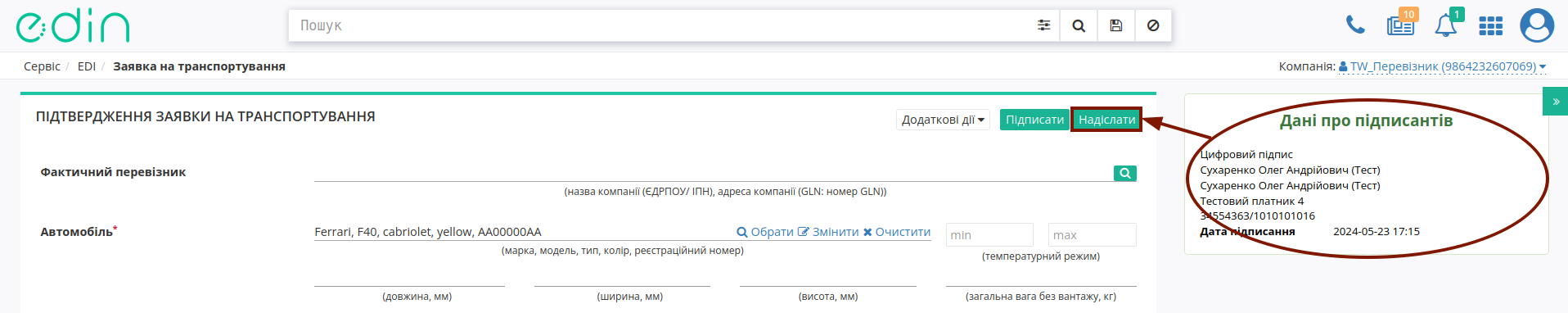Click the Фактичний перевізник input field
Image resolution: width=1568 pixels, height=313 pixels.
click(x=713, y=172)
